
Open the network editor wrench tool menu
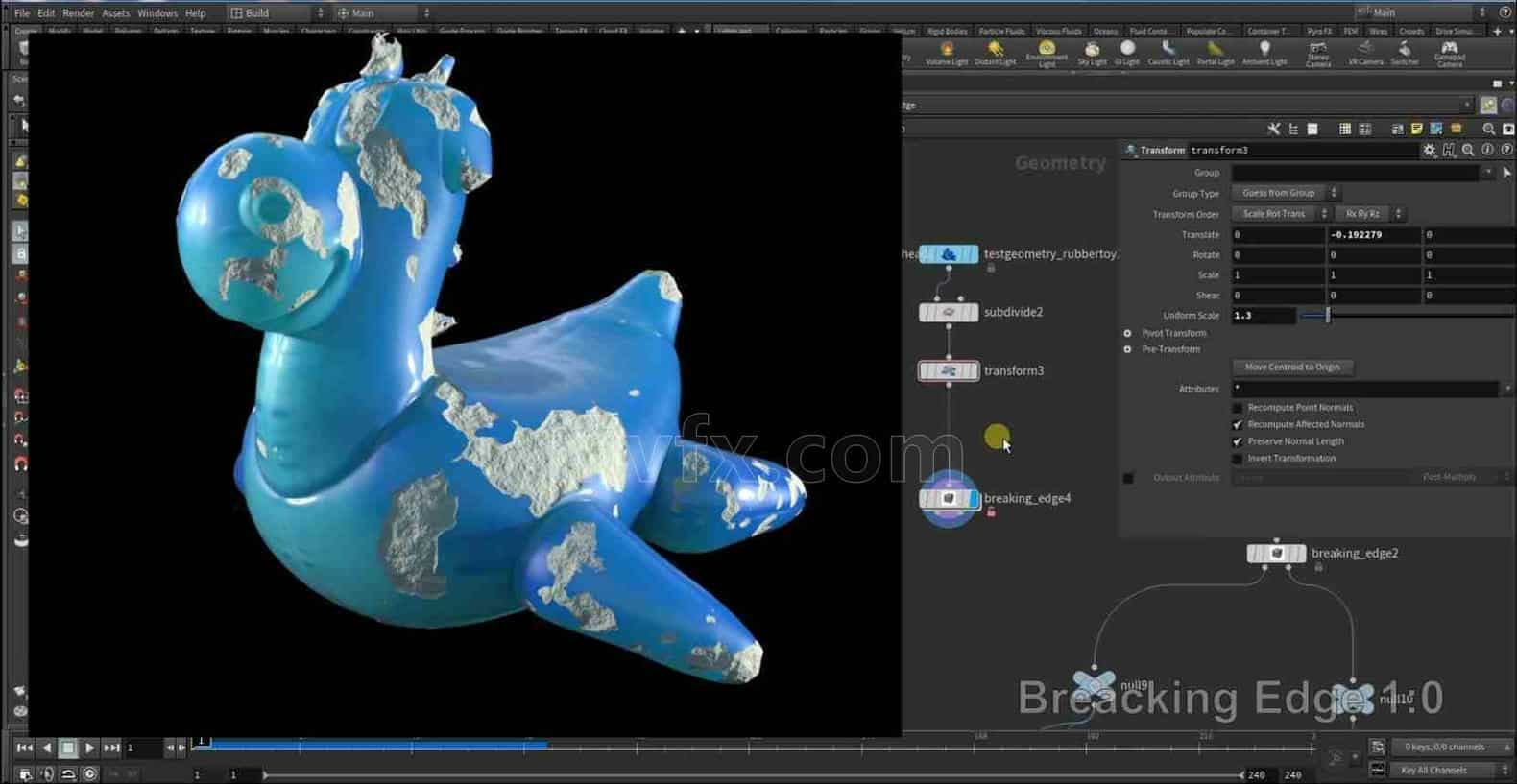point(1274,129)
